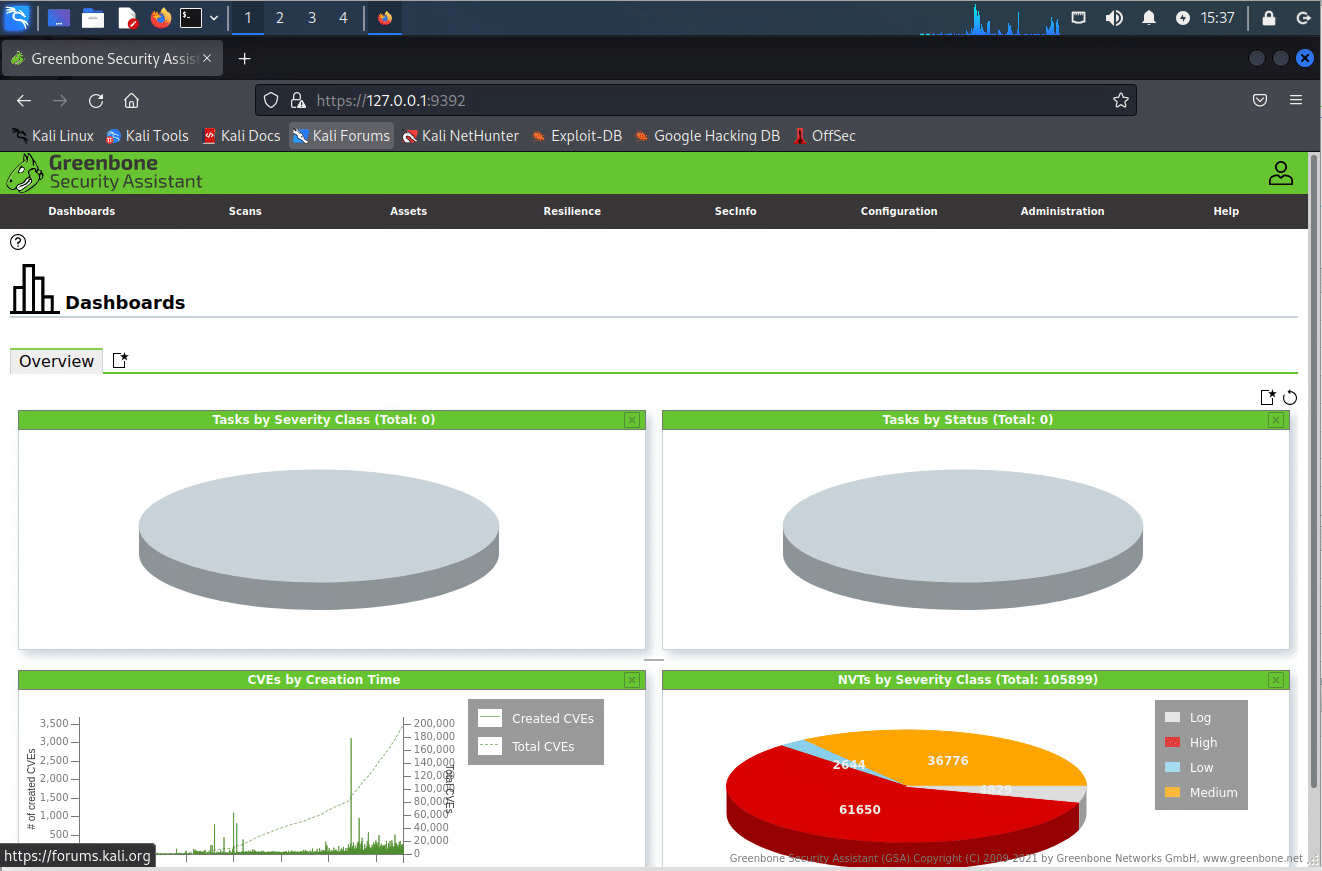Close NVTs by Severity Class display
The width and height of the screenshot is (1322, 871).
click(x=1276, y=680)
